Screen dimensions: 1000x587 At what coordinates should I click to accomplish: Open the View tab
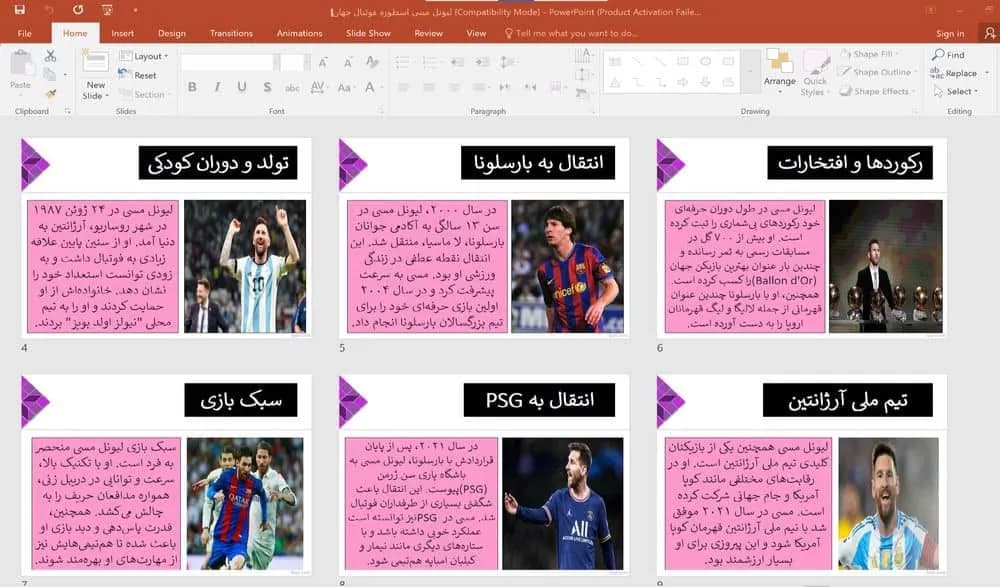tap(476, 33)
